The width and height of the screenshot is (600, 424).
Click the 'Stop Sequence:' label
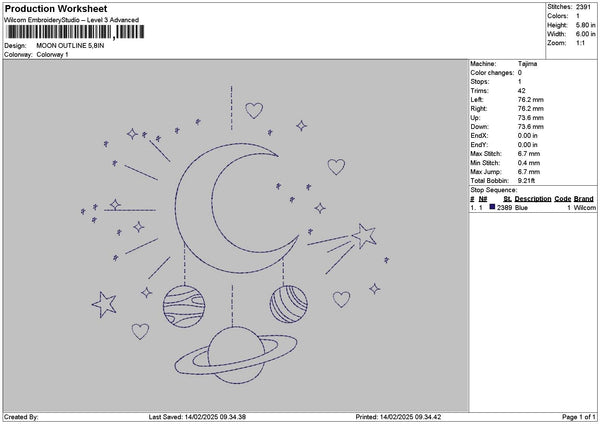coord(493,190)
